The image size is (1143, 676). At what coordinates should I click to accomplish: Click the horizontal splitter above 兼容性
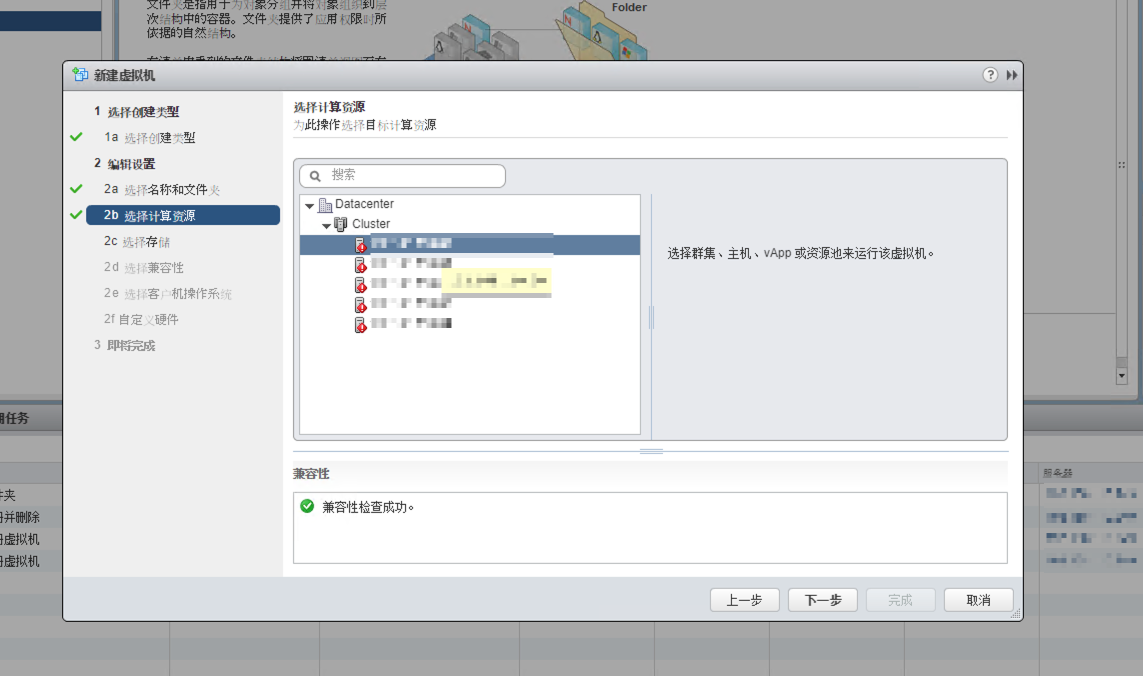(x=651, y=451)
